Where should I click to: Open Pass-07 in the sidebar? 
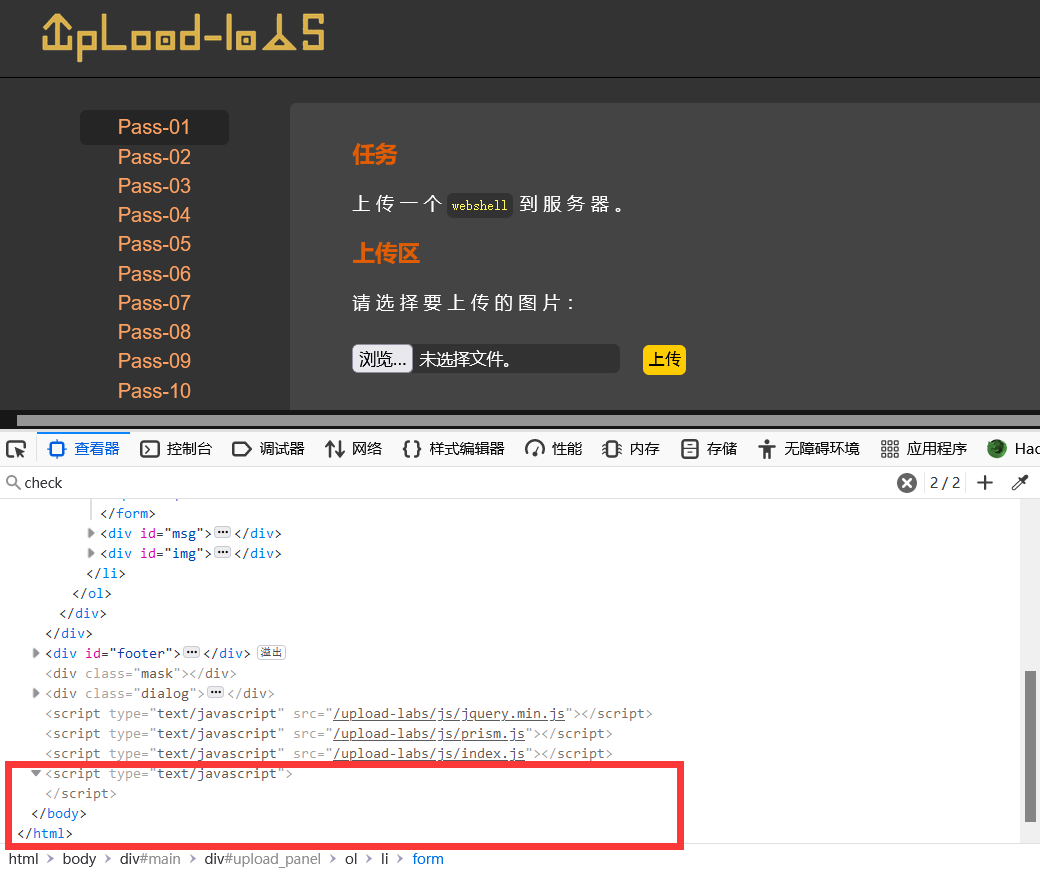click(x=154, y=302)
